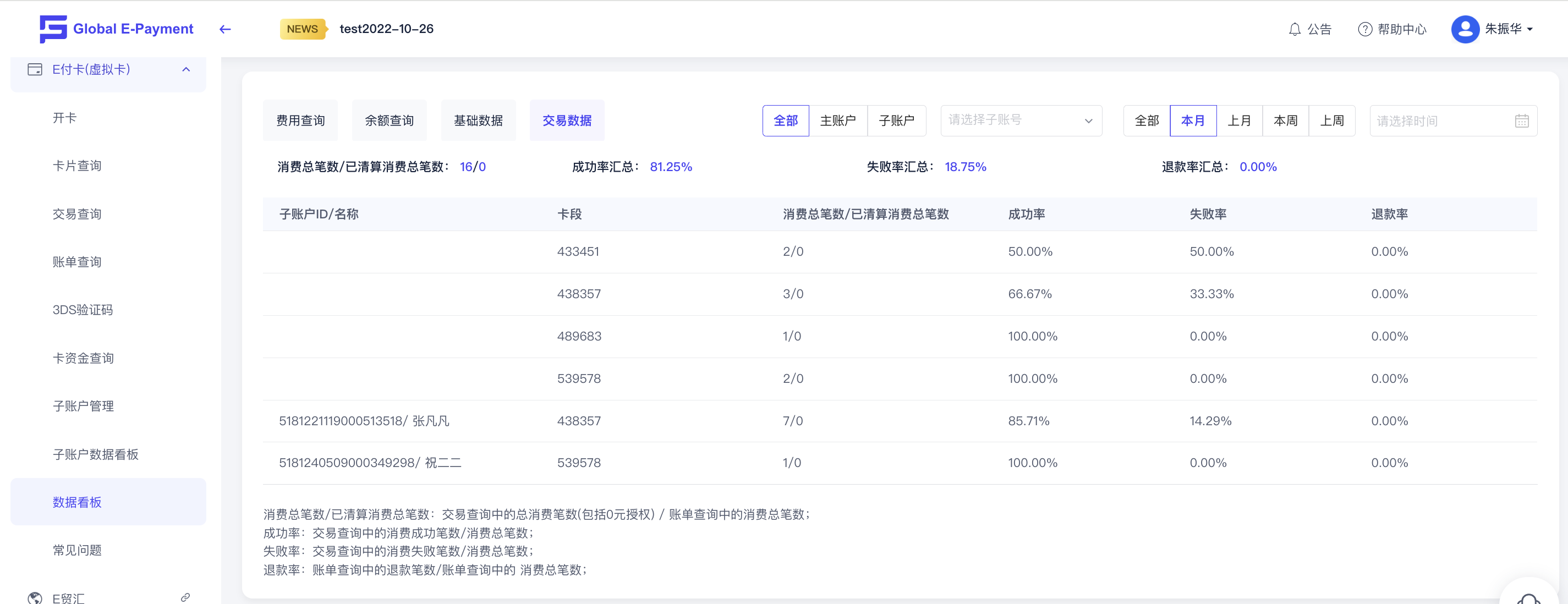Click the 0.00% refund rate summary
The width and height of the screenshot is (1568, 604).
point(1258,167)
